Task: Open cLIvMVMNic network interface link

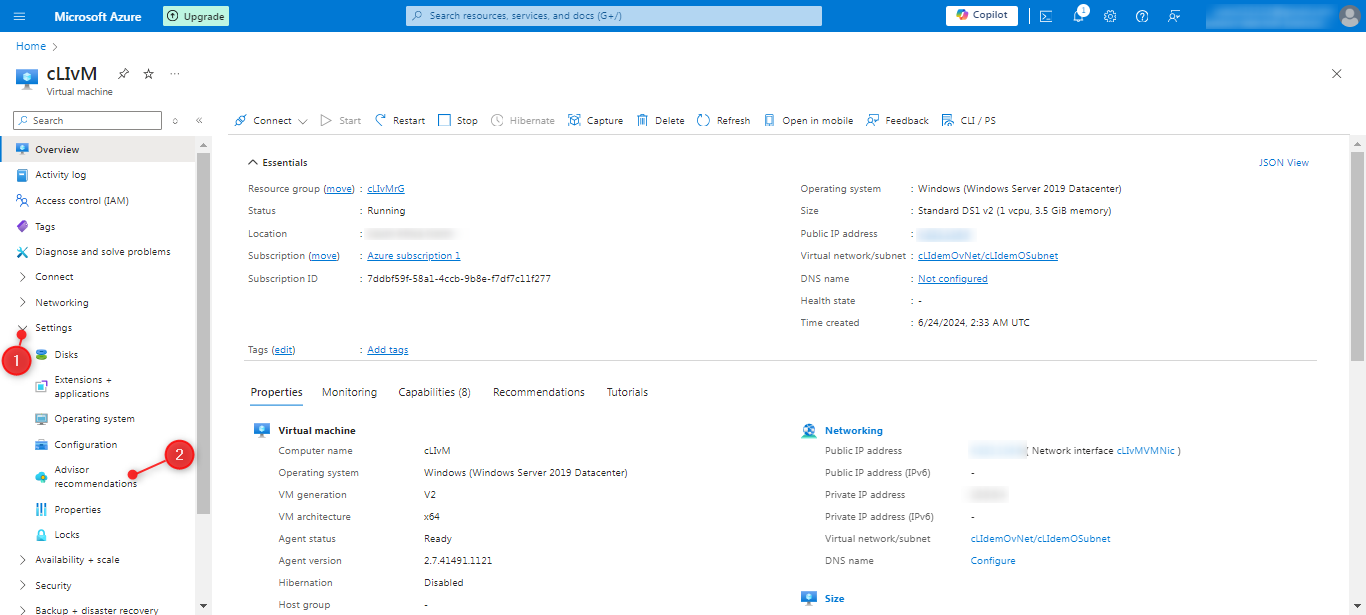Action: [x=1146, y=451]
